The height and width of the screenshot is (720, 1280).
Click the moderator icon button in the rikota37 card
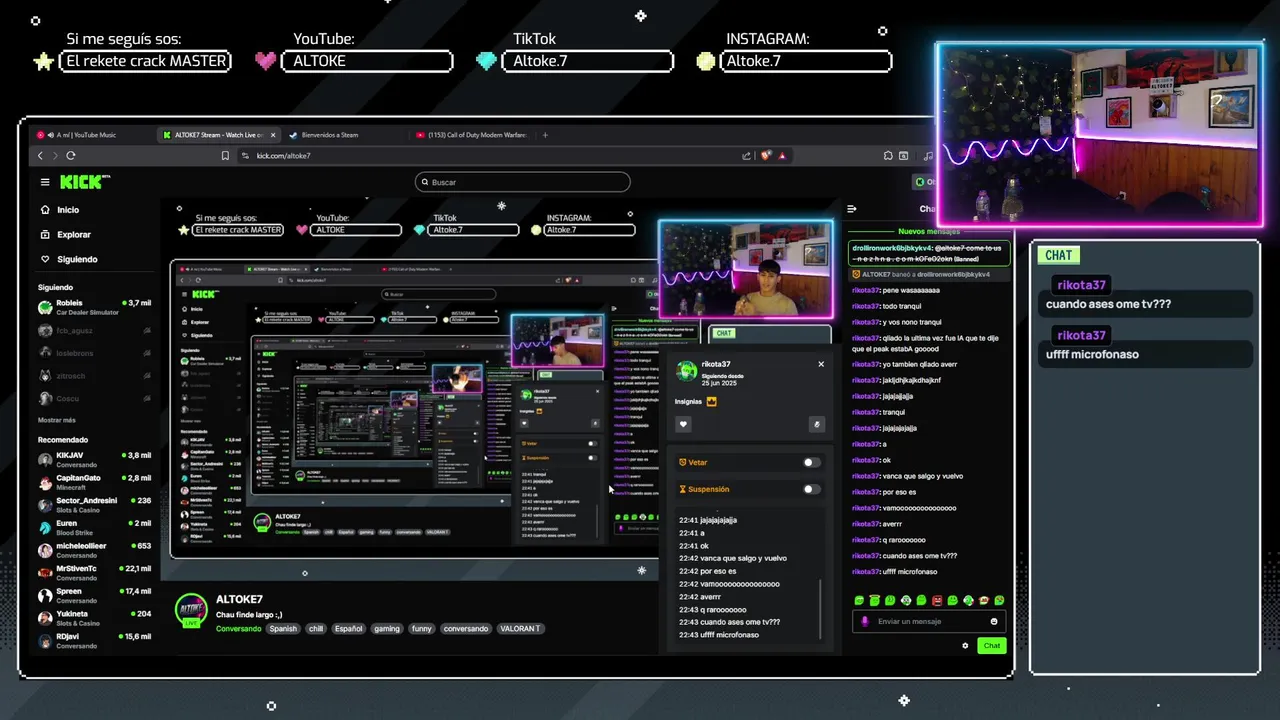(817, 424)
